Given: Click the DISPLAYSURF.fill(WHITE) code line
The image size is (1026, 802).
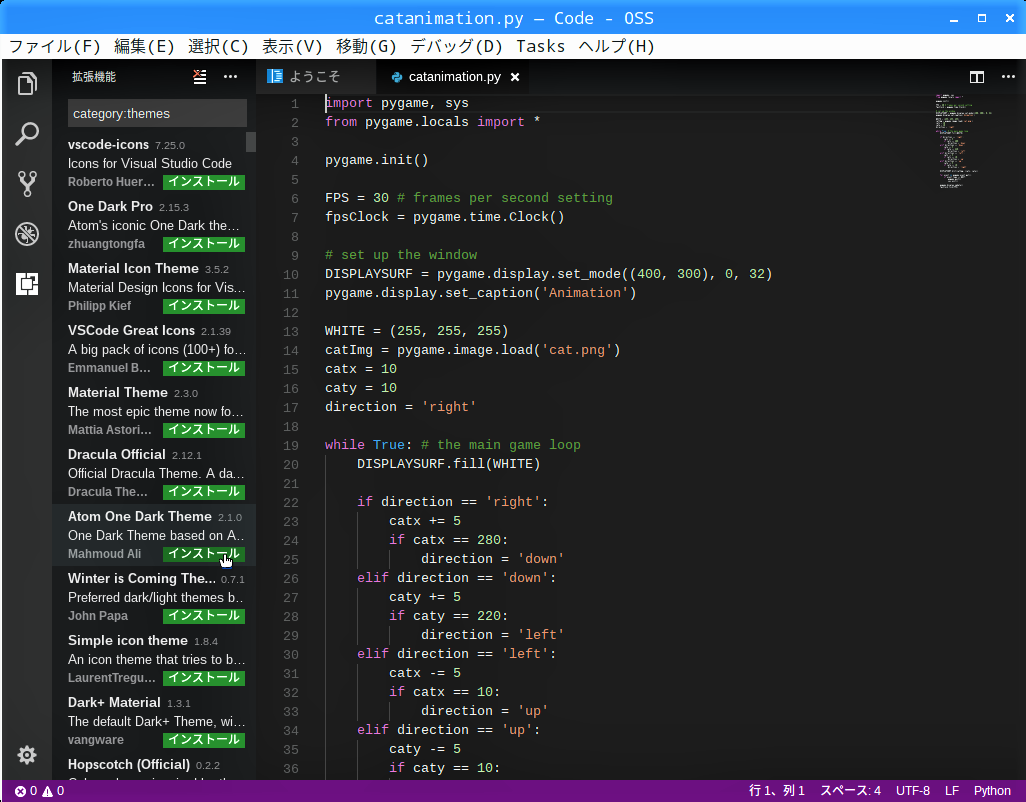Looking at the screenshot, I should [x=449, y=464].
